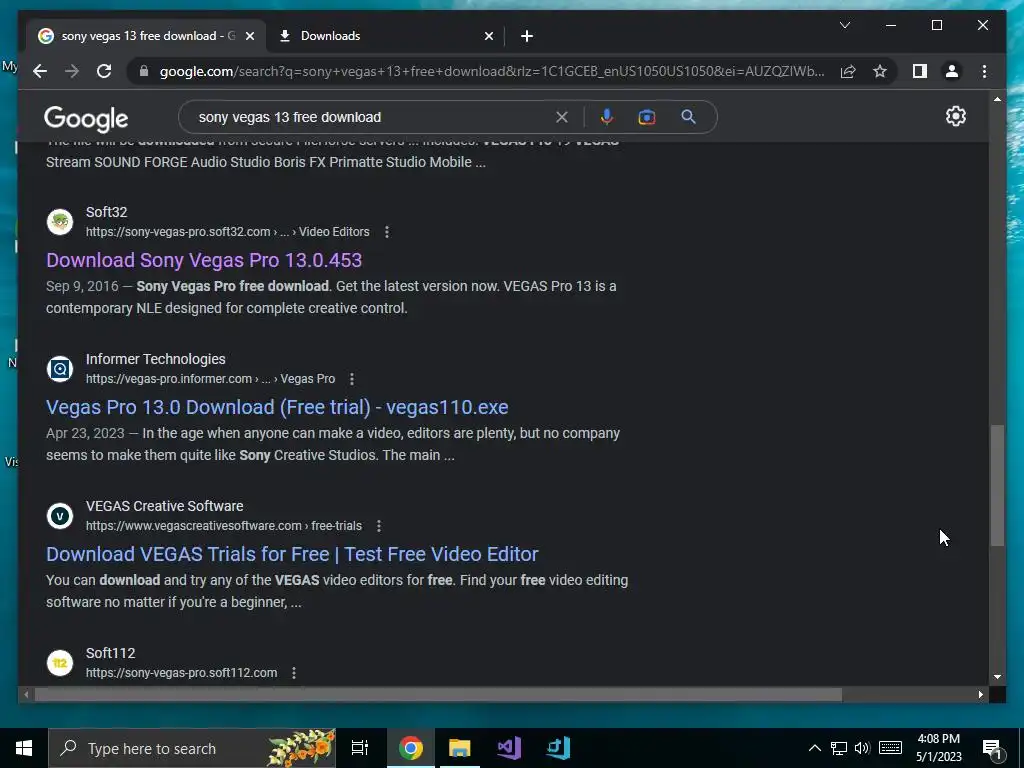The image size is (1024, 768).
Task: Open the touch keyboard tray icon
Action: coord(890,748)
